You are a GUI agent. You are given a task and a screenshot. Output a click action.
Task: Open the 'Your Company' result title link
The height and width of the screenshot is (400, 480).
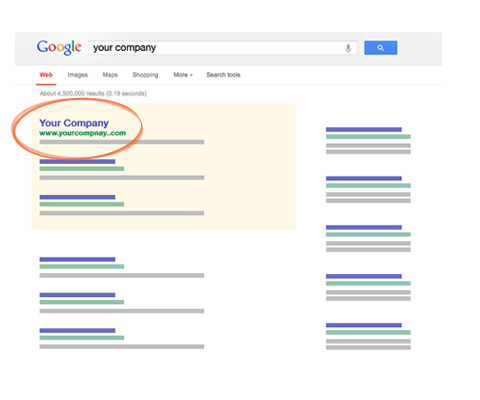tap(74, 123)
